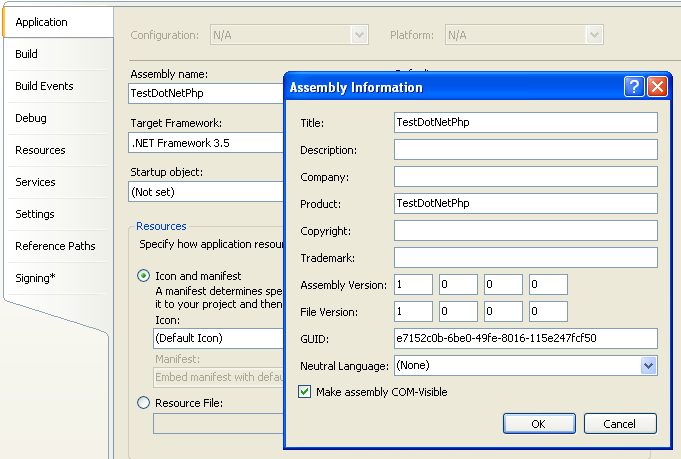Select the Icon and manifest radio button
The height and width of the screenshot is (459, 681).
tap(144, 276)
